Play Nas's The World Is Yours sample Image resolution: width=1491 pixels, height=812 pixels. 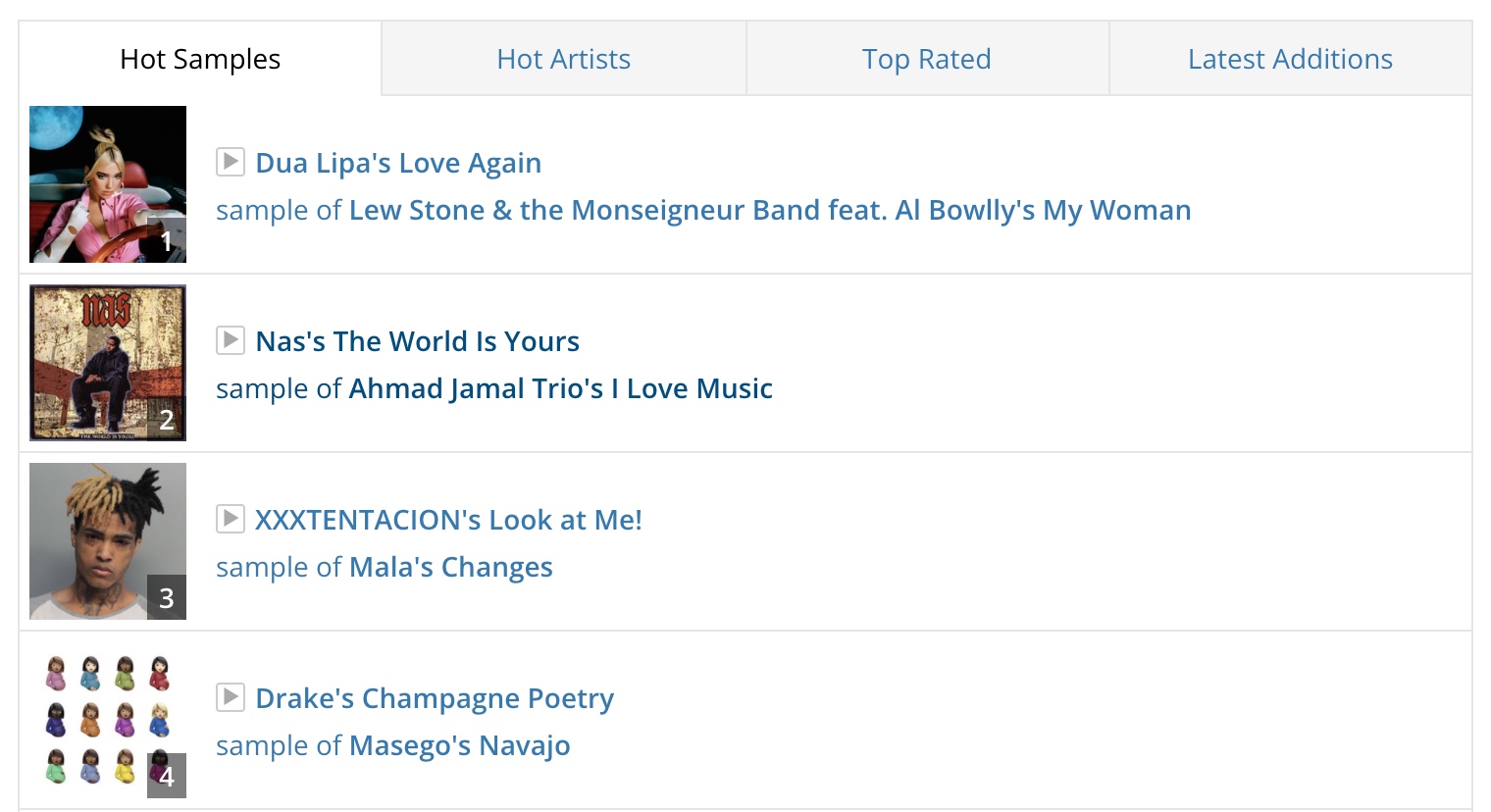coord(230,339)
